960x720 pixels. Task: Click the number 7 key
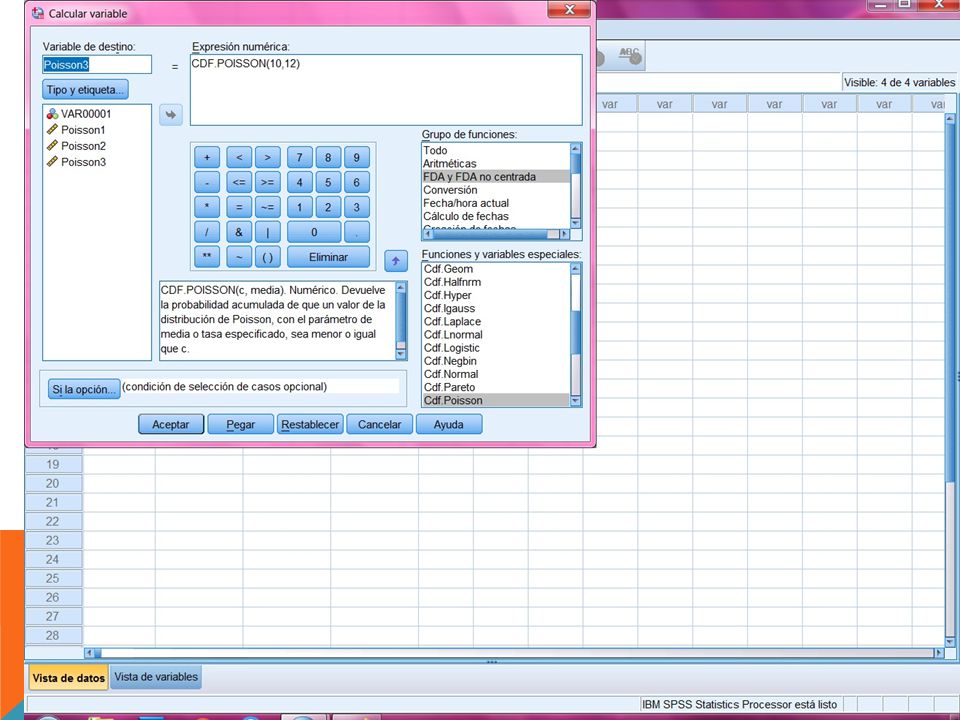pyautogui.click(x=299, y=157)
